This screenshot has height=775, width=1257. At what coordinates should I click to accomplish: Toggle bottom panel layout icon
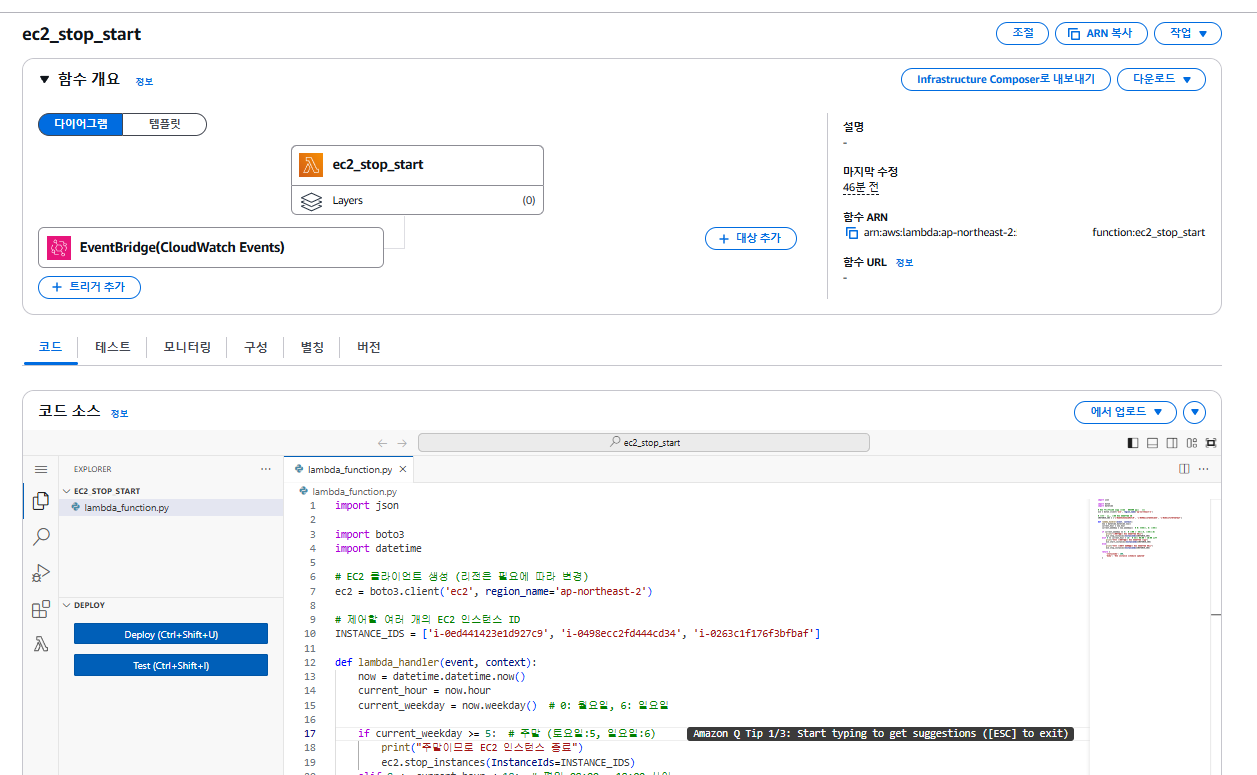click(1153, 443)
